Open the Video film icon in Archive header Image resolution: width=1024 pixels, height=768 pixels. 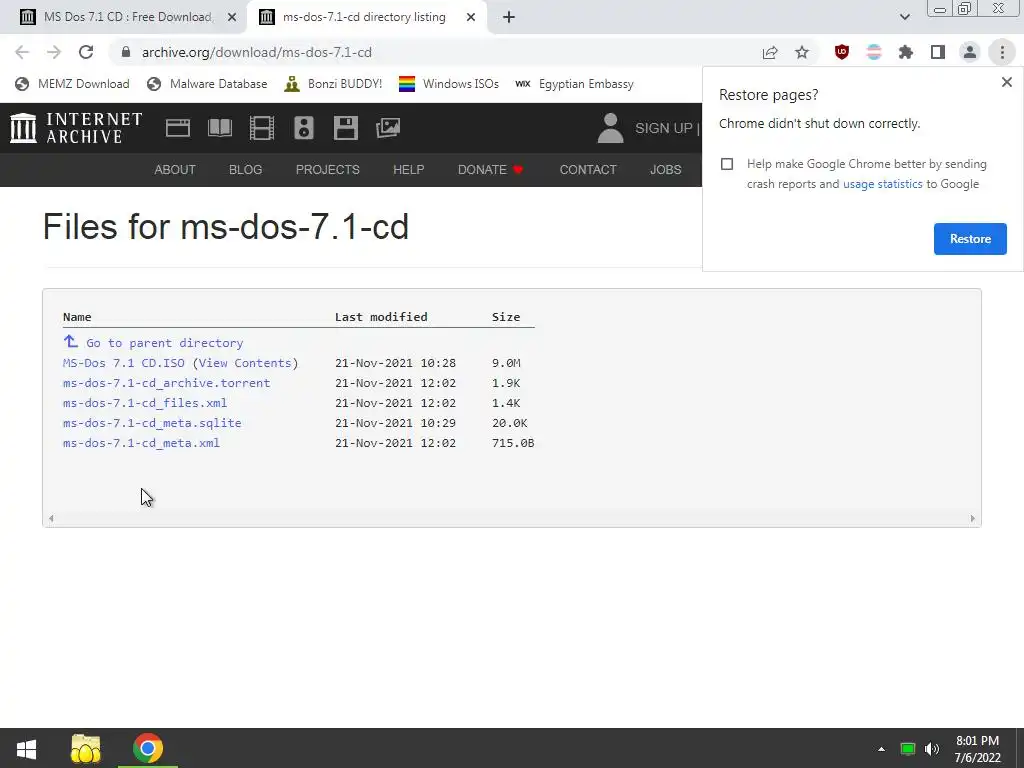[x=262, y=128]
